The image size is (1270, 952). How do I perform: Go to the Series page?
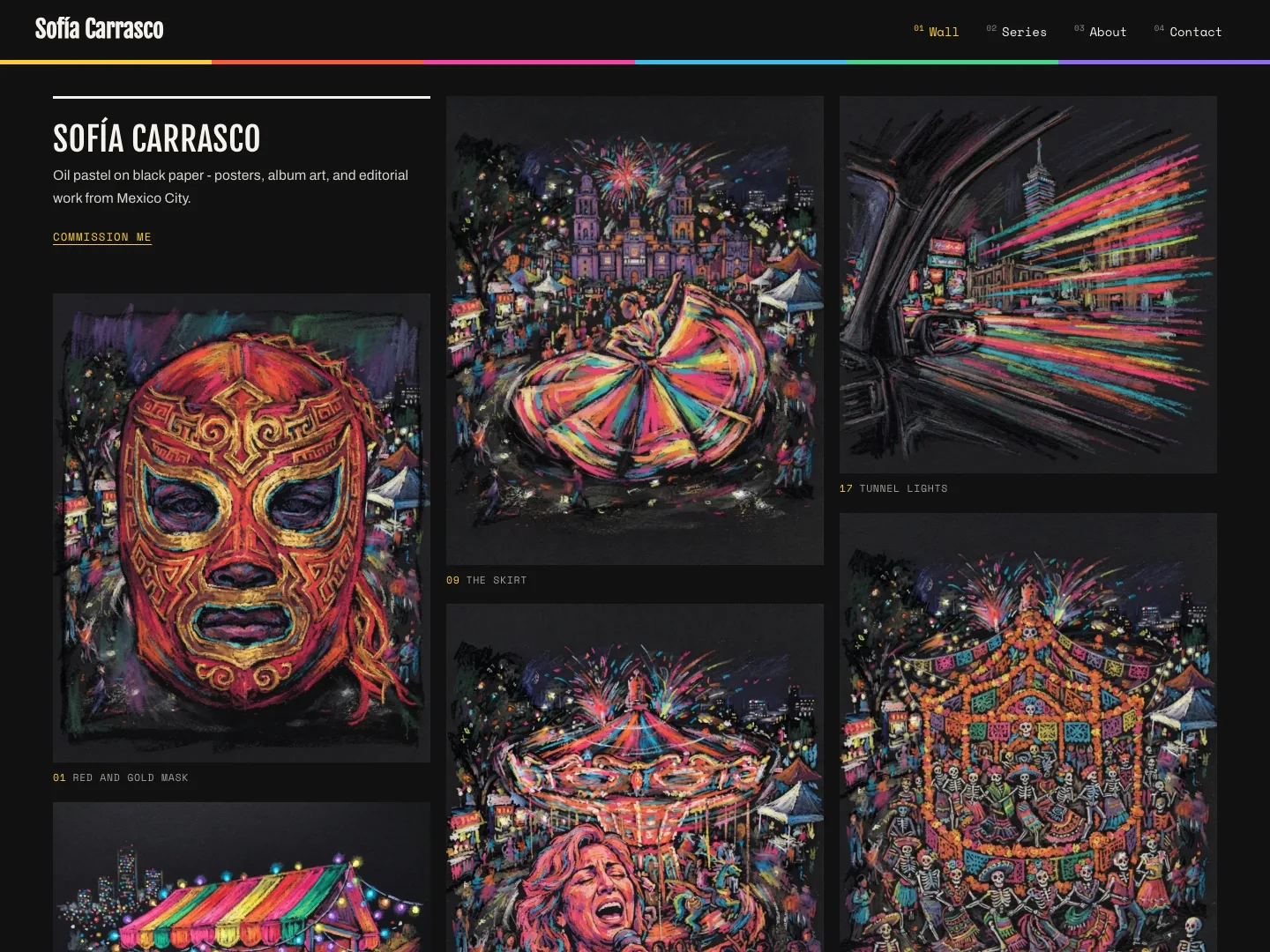point(1016,32)
